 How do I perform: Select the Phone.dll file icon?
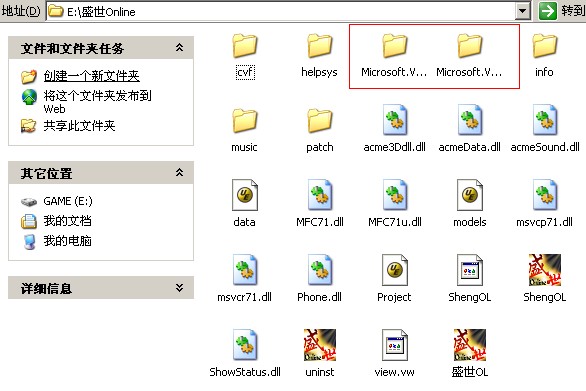pyautogui.click(x=320, y=270)
